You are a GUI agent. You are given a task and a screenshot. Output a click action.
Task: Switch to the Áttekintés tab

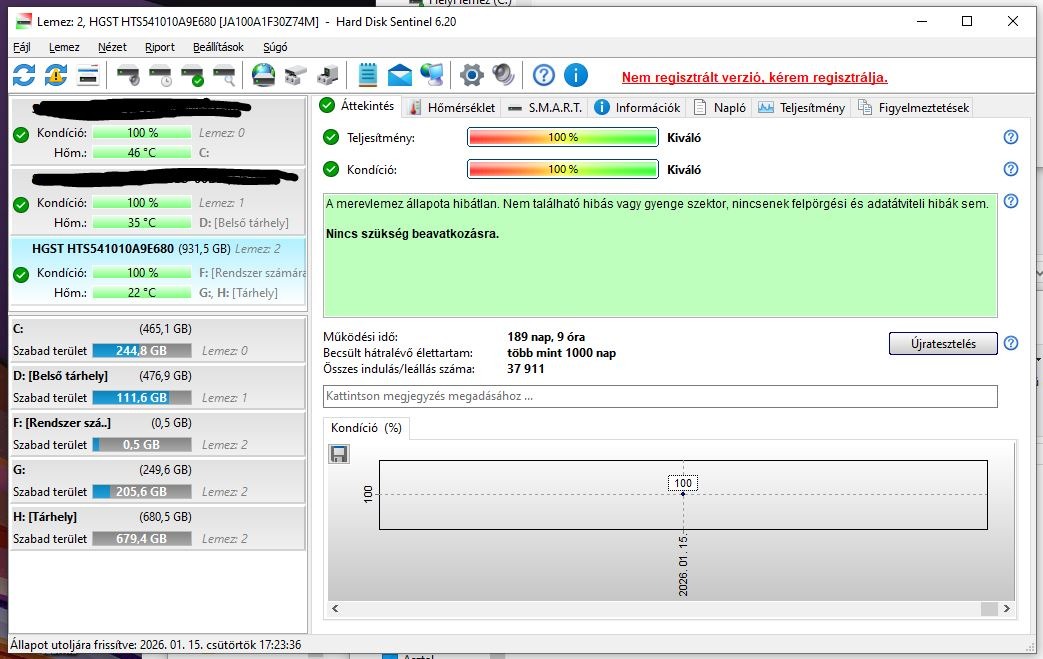coord(357,105)
